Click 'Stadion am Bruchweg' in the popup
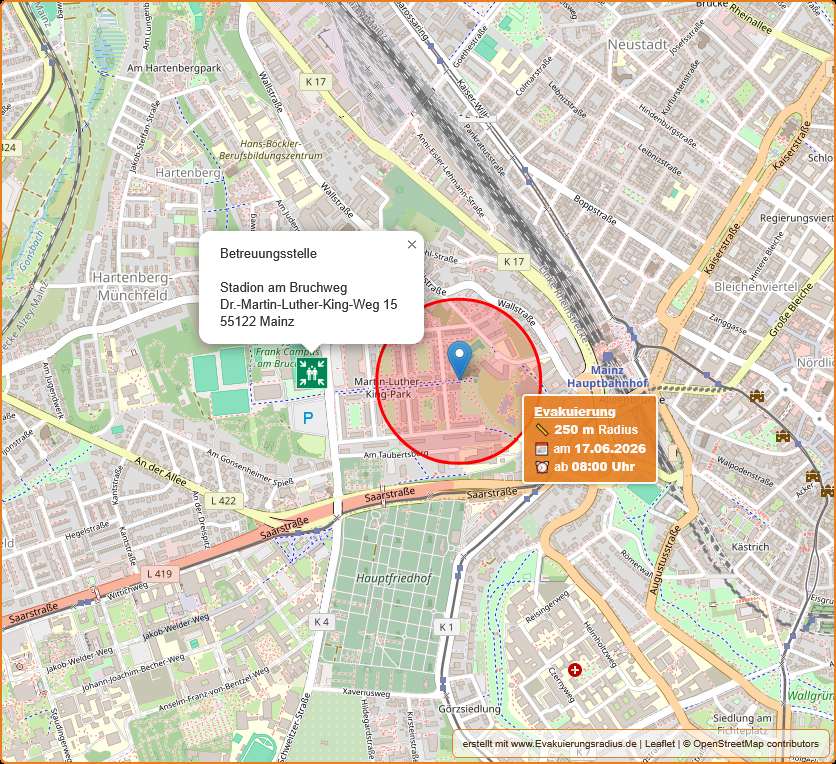836x764 pixels. pos(283,287)
